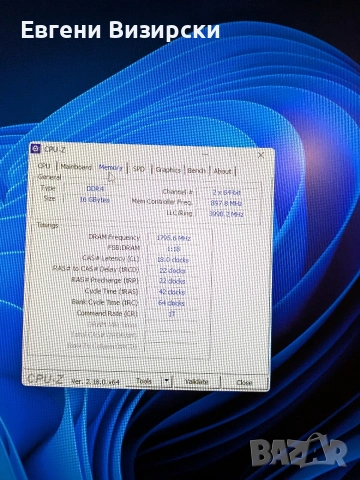
Task: Click the Tools button
Action: click(144, 381)
